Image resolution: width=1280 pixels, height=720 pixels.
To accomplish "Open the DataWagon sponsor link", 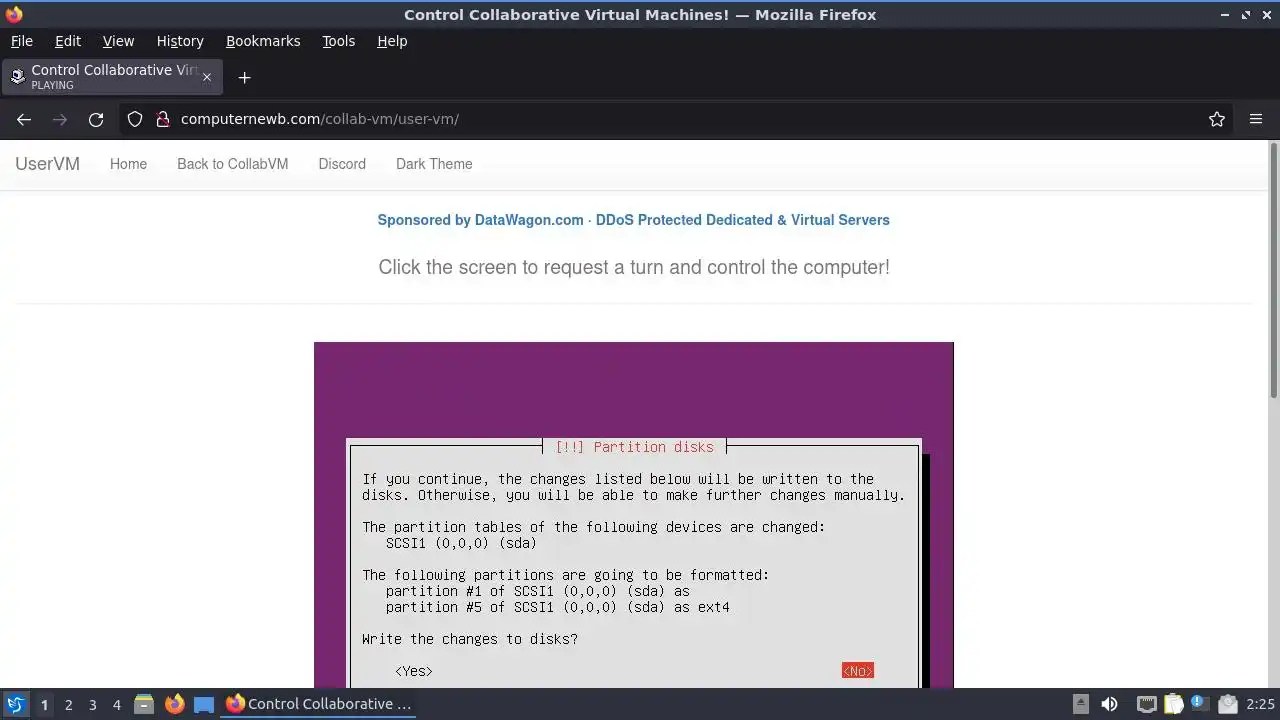I will [x=633, y=220].
